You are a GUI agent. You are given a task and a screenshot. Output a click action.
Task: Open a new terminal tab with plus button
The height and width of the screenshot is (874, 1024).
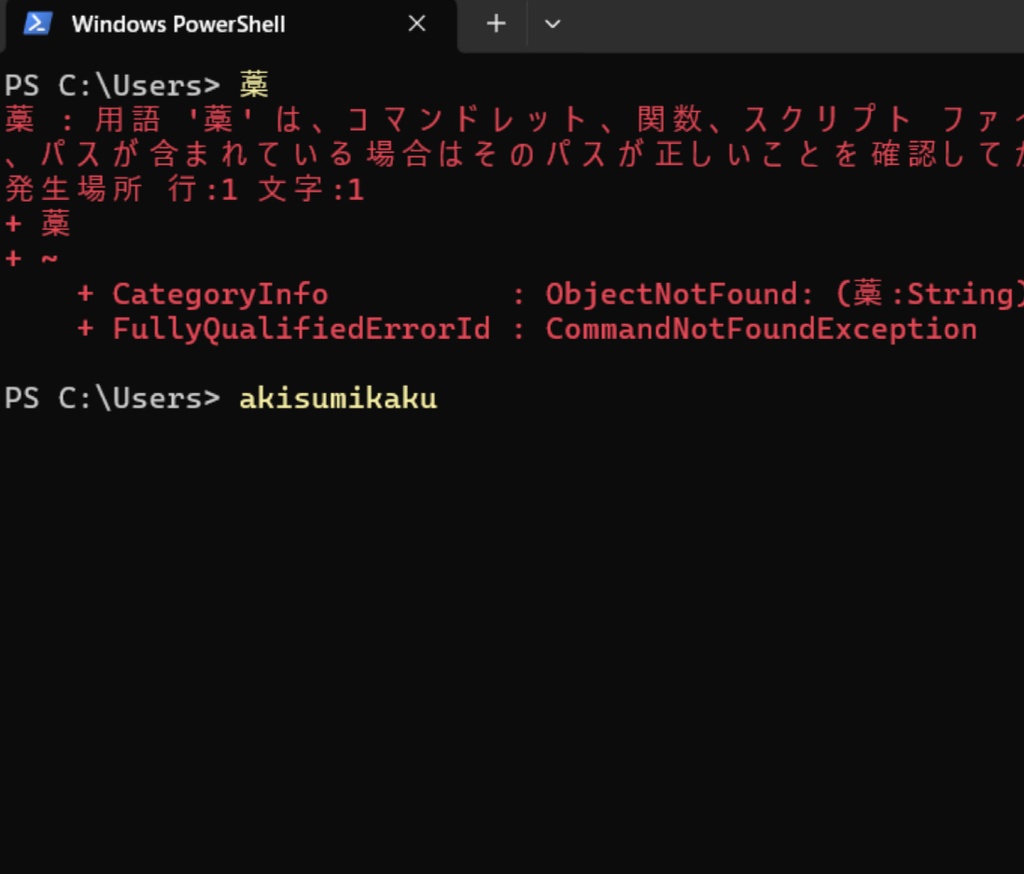(494, 24)
